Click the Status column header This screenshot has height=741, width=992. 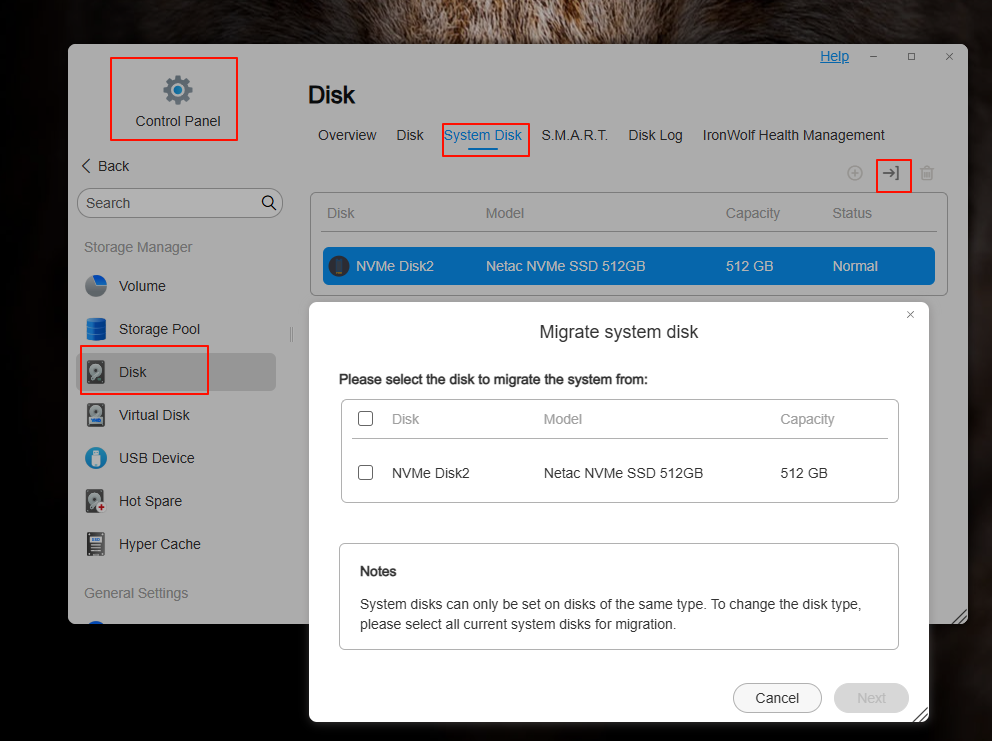852,213
